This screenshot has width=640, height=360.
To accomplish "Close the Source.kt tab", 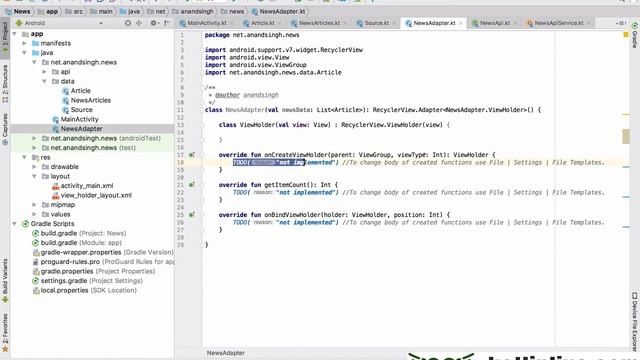I will pyautogui.click(x=394, y=23).
